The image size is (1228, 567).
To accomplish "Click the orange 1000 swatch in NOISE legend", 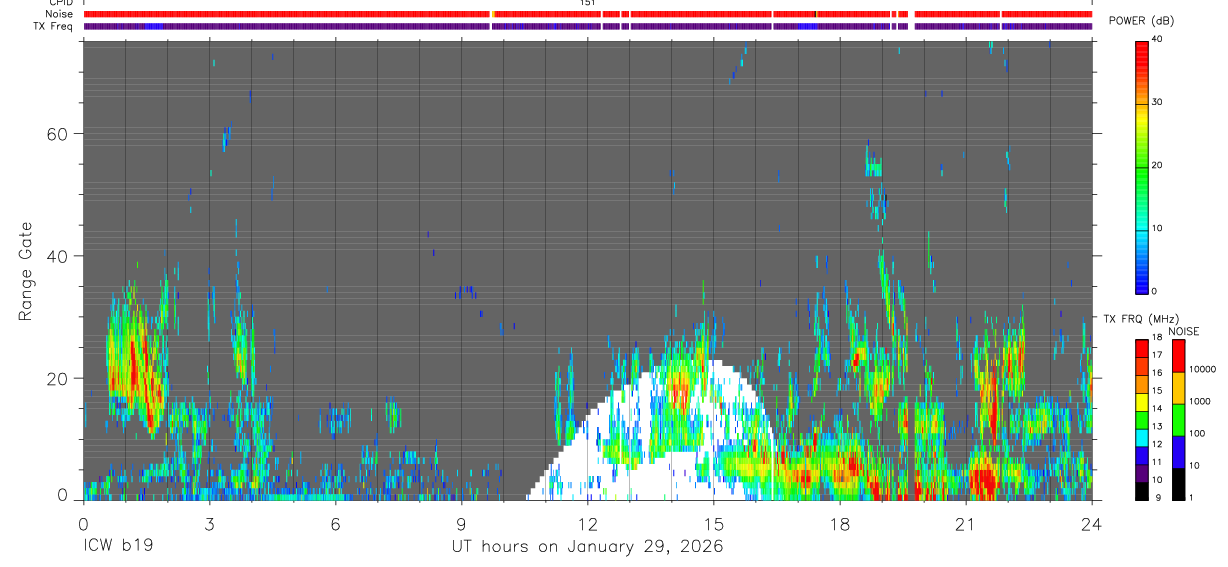I will coord(1178,388).
